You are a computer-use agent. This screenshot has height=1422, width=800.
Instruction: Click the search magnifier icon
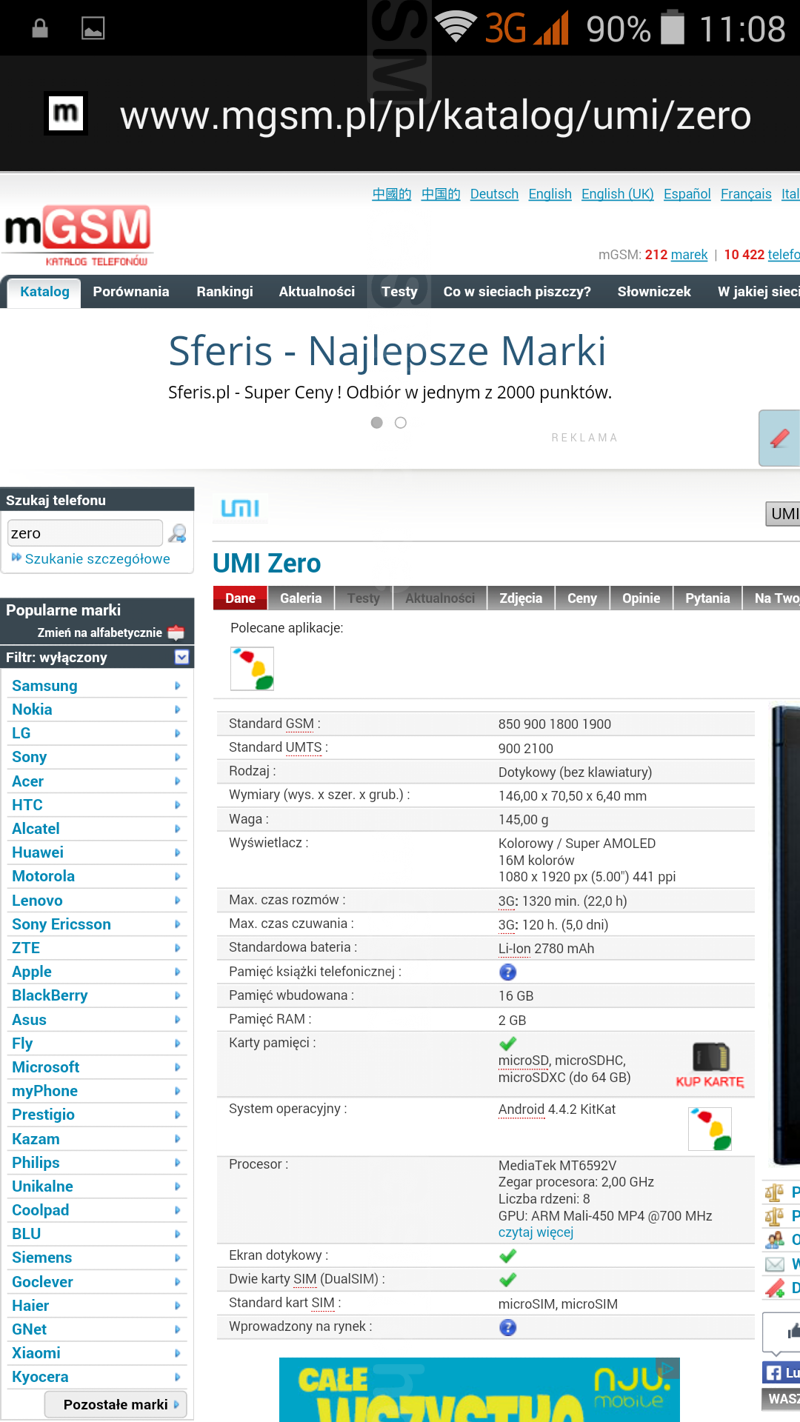click(x=178, y=533)
